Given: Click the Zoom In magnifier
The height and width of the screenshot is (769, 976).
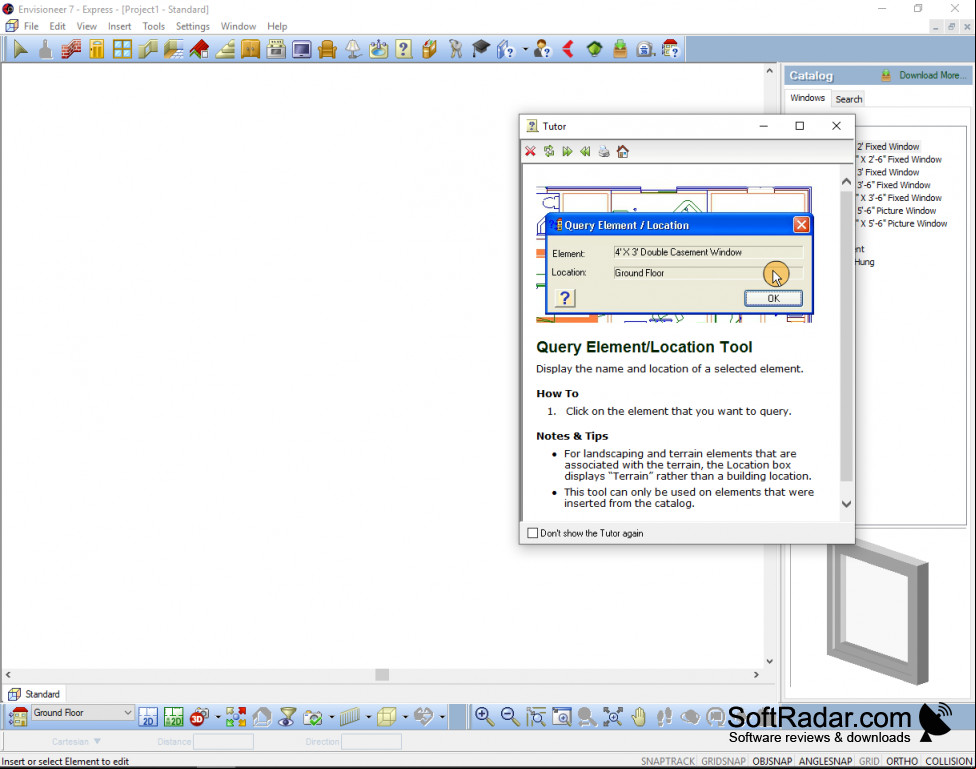Looking at the screenshot, I should (x=484, y=717).
